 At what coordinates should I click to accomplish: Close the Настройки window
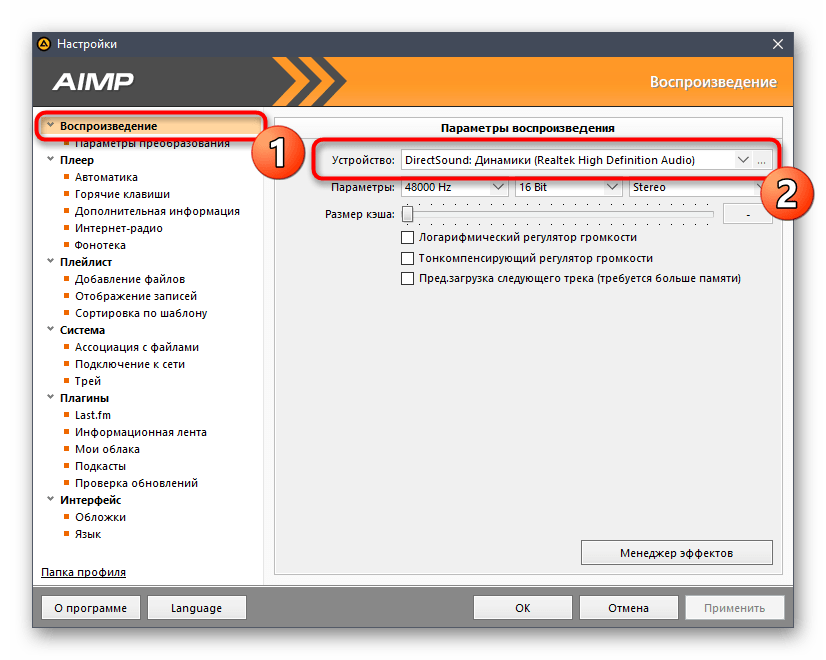(778, 44)
